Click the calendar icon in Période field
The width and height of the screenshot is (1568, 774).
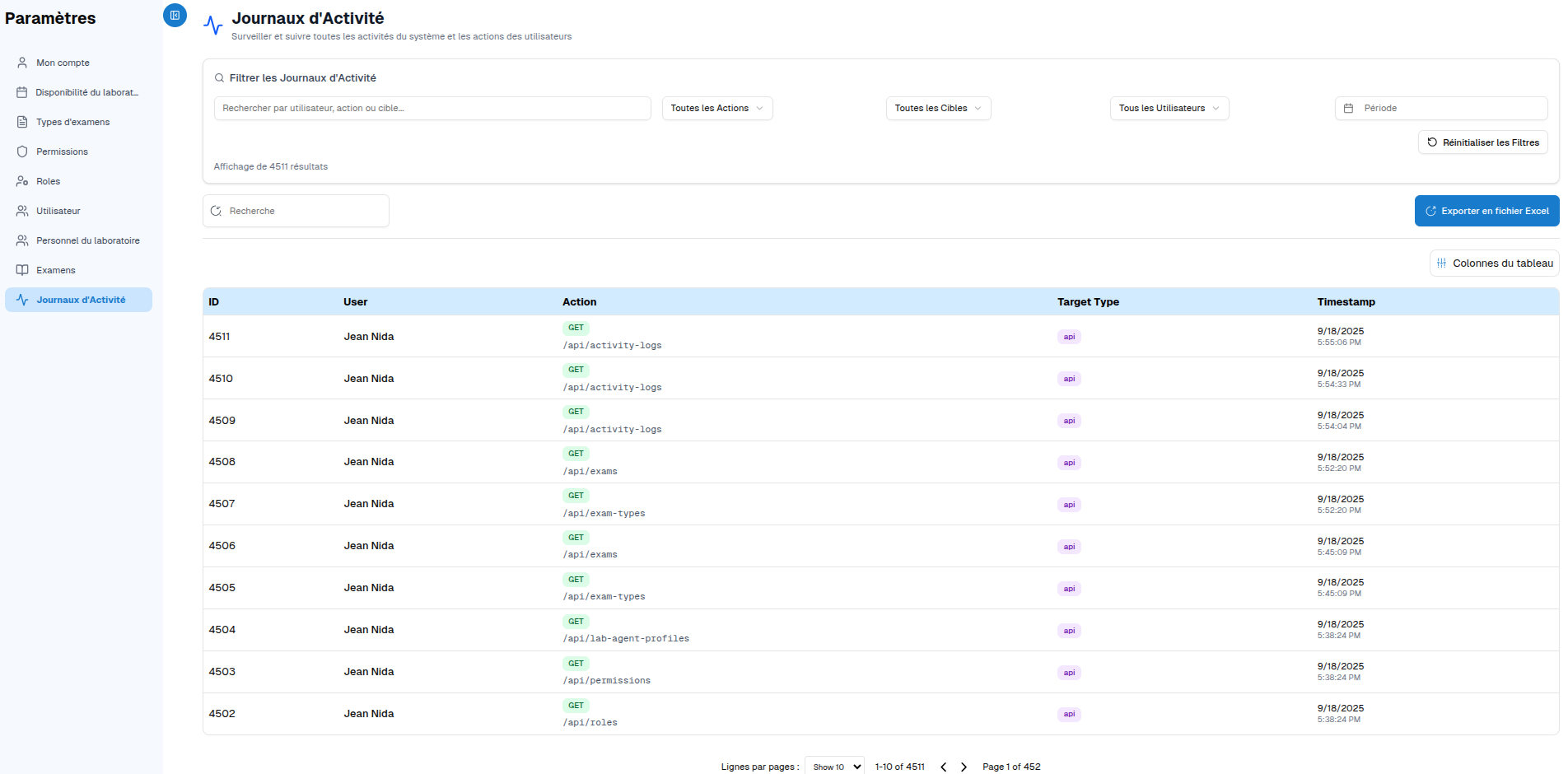[x=1348, y=109]
